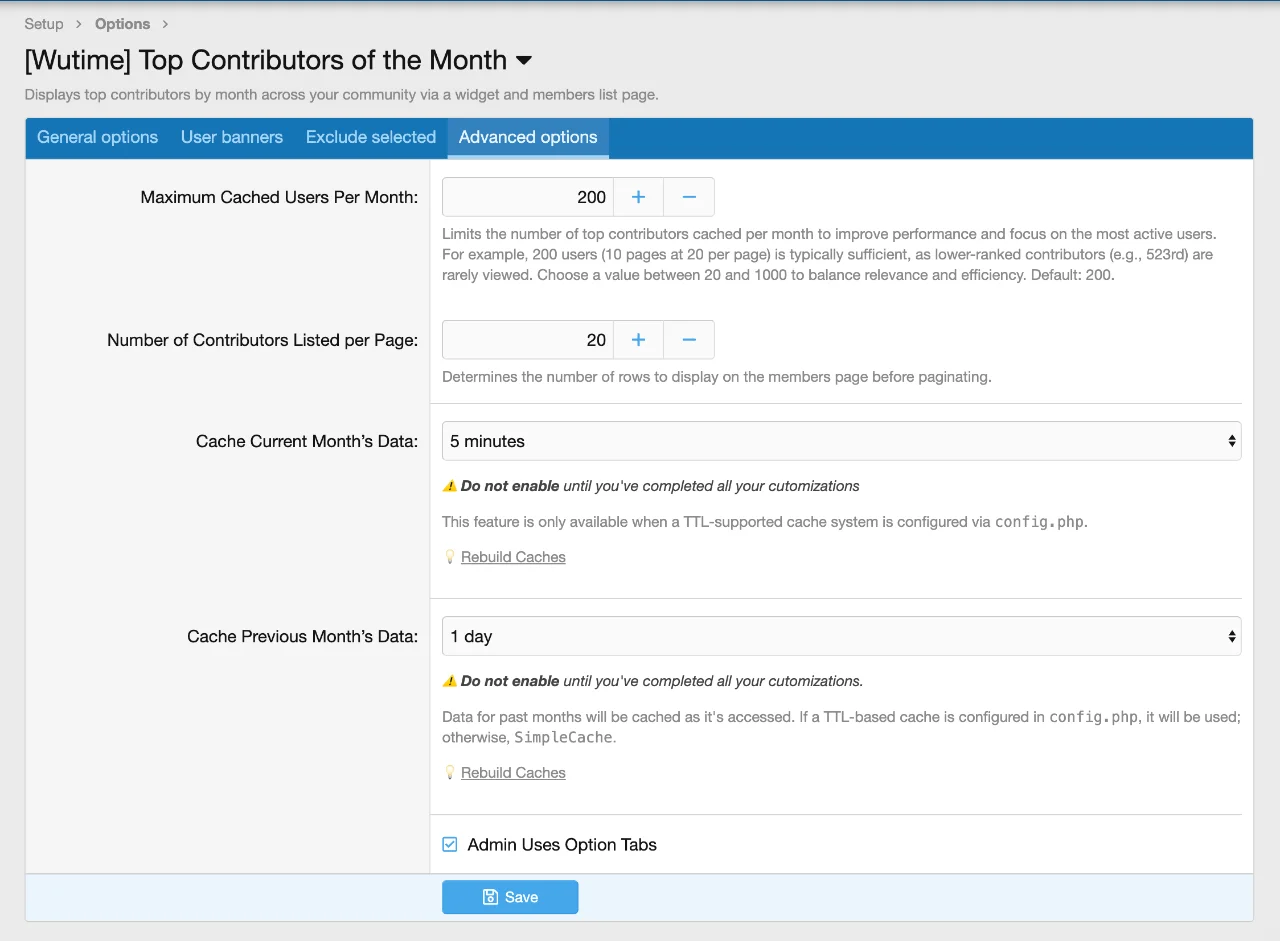This screenshot has height=941, width=1280.
Task: Click Rebuild Caches link under previous month
Action: coord(513,773)
